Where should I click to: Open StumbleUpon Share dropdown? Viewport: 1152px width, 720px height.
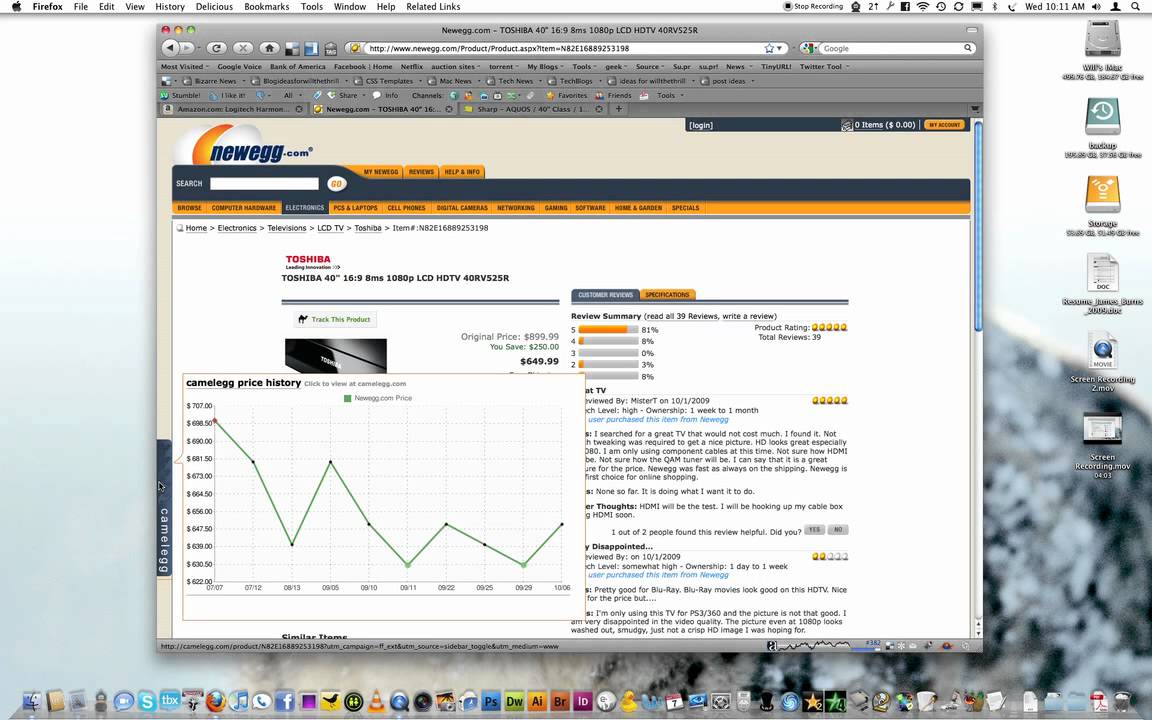[347, 96]
